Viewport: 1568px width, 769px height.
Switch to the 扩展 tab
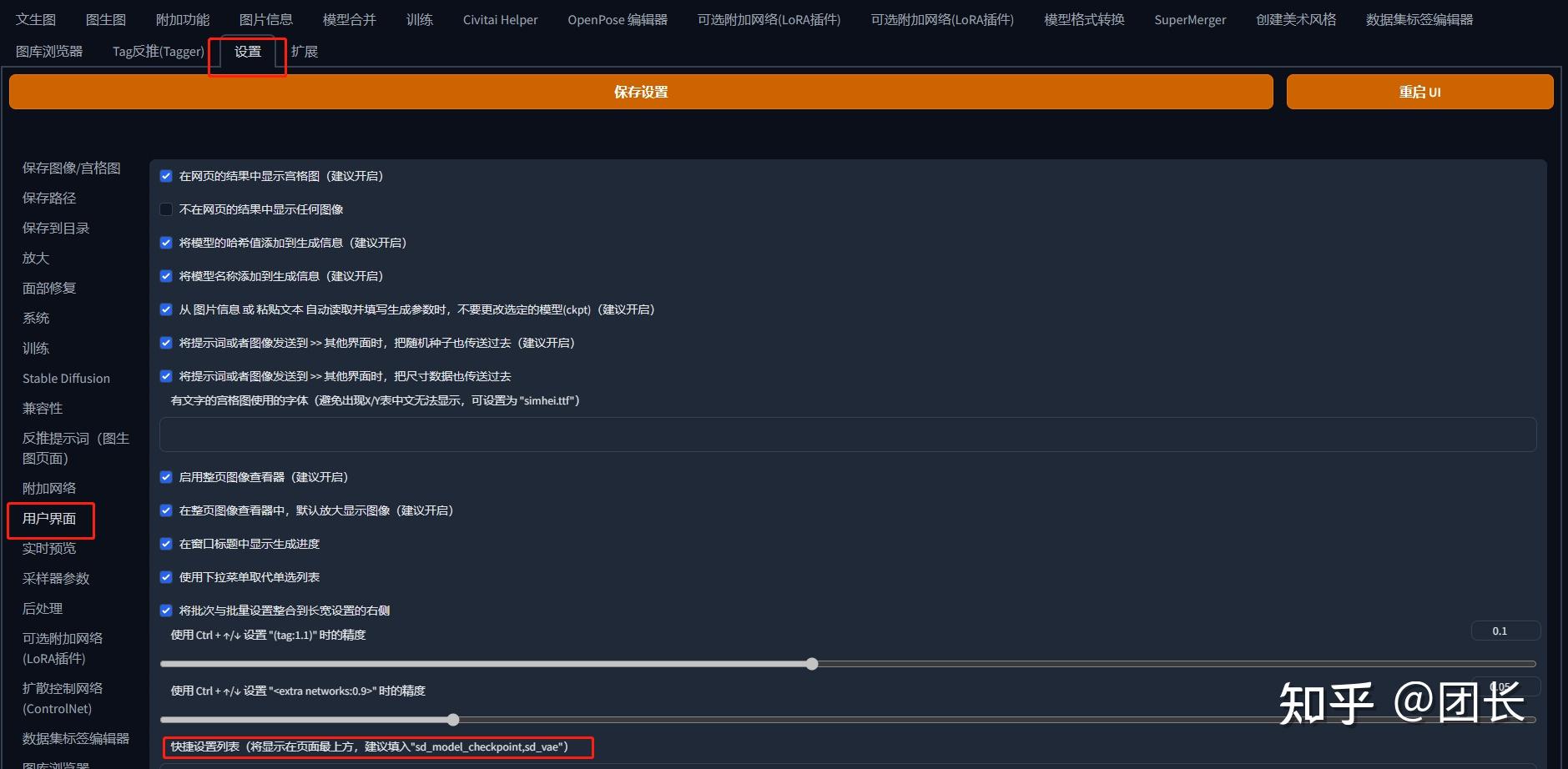click(x=304, y=51)
